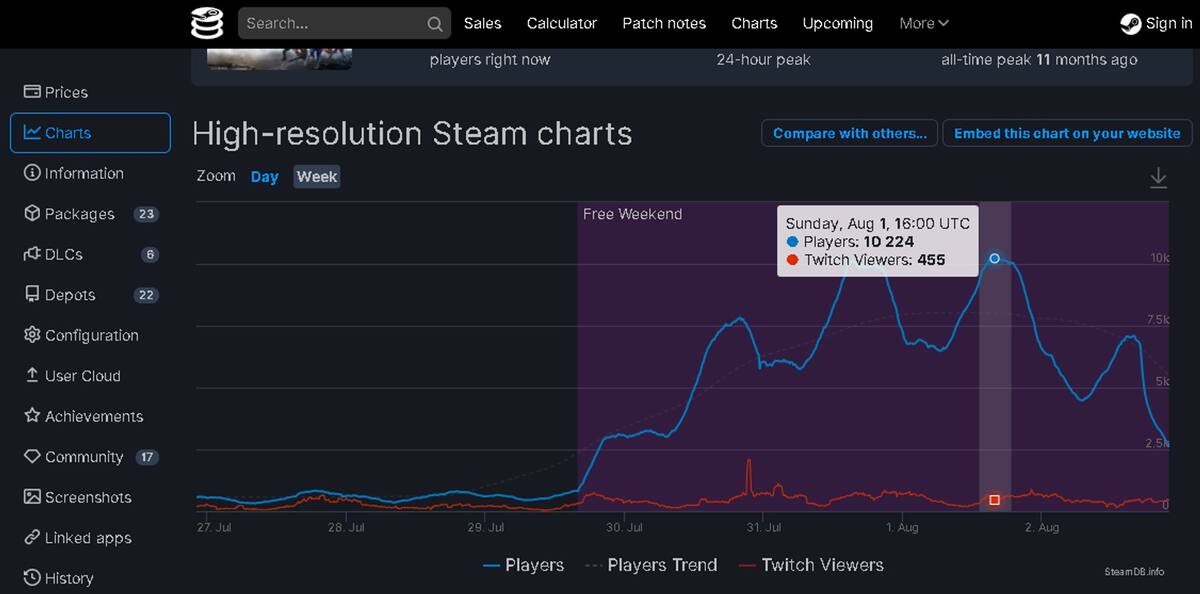Image resolution: width=1200 pixels, height=594 pixels.
Task: Toggle the Players series in the legend
Action: [x=523, y=565]
